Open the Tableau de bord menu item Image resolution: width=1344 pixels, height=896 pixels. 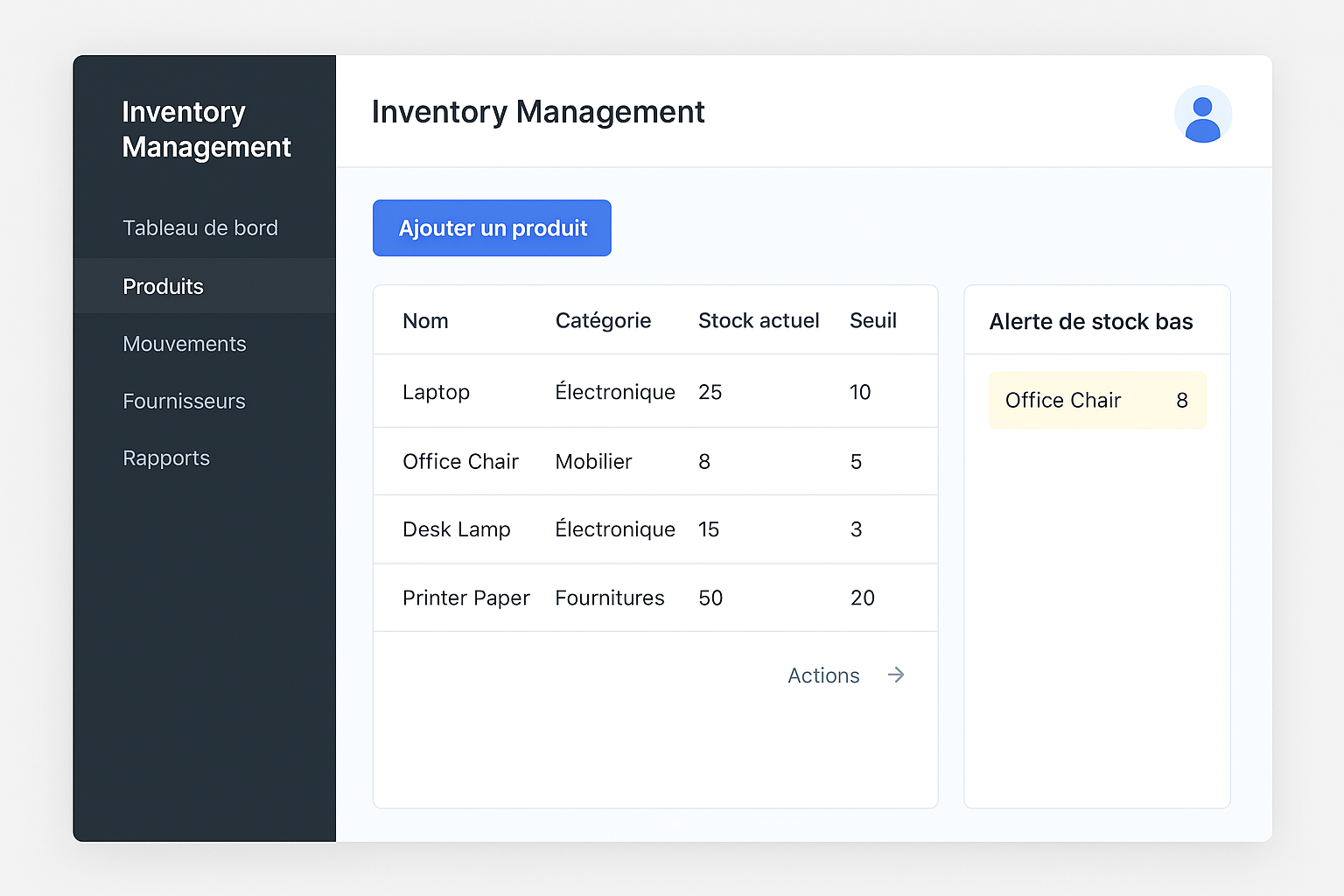[x=200, y=228]
